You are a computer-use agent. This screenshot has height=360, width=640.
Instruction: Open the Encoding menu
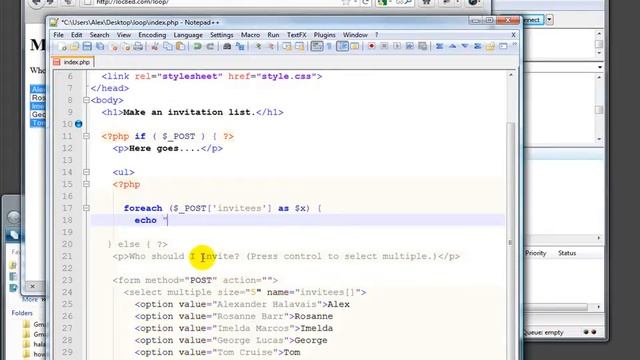(x=152, y=35)
